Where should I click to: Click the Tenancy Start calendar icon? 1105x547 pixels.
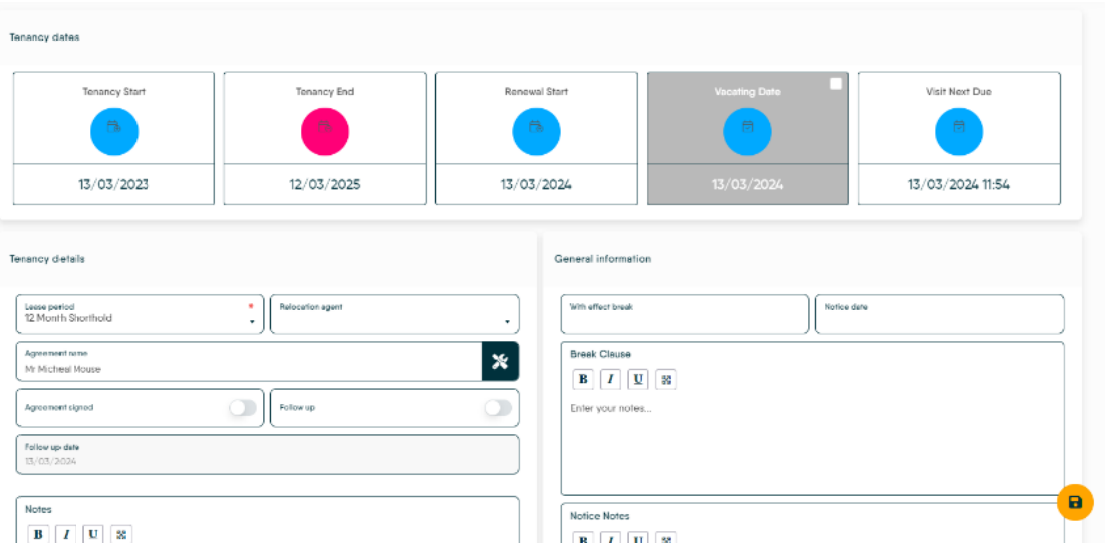point(114,132)
